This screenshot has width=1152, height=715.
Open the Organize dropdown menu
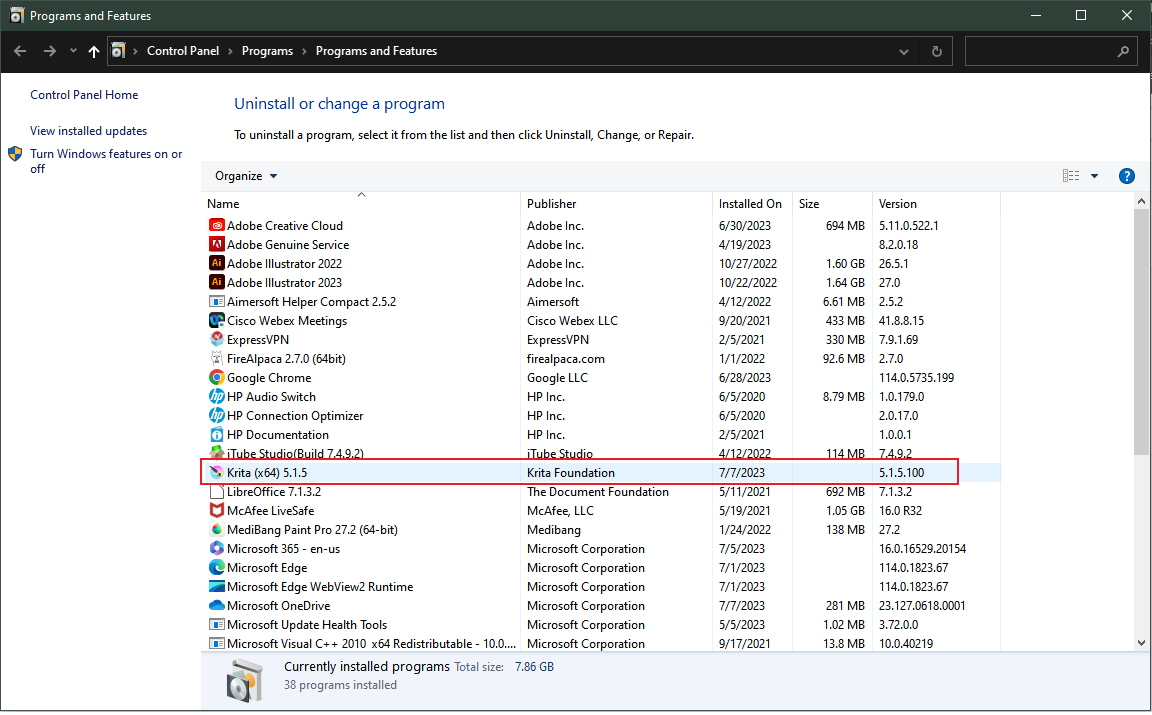tap(246, 176)
